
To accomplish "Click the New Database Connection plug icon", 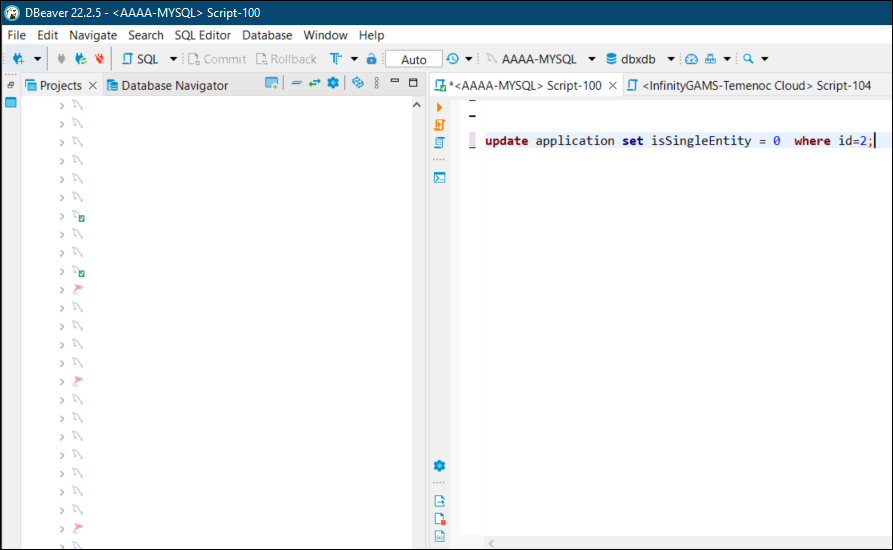I will coord(18,59).
